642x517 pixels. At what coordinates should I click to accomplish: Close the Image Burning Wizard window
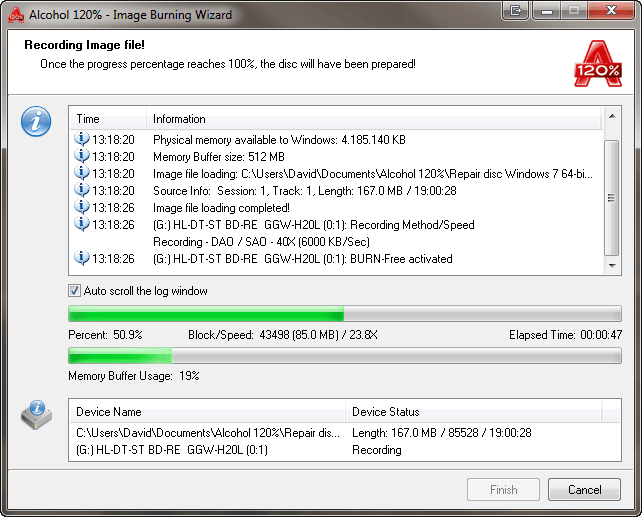coord(611,10)
